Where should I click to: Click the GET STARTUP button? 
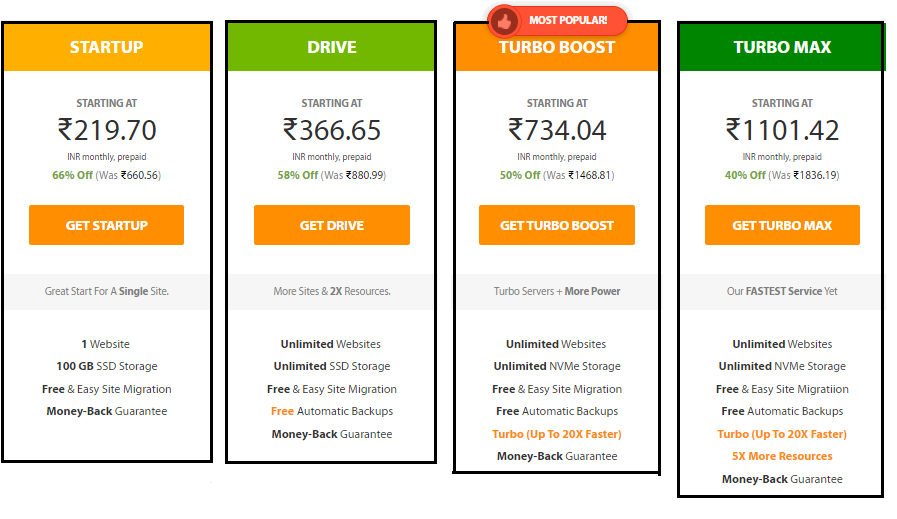(x=106, y=225)
